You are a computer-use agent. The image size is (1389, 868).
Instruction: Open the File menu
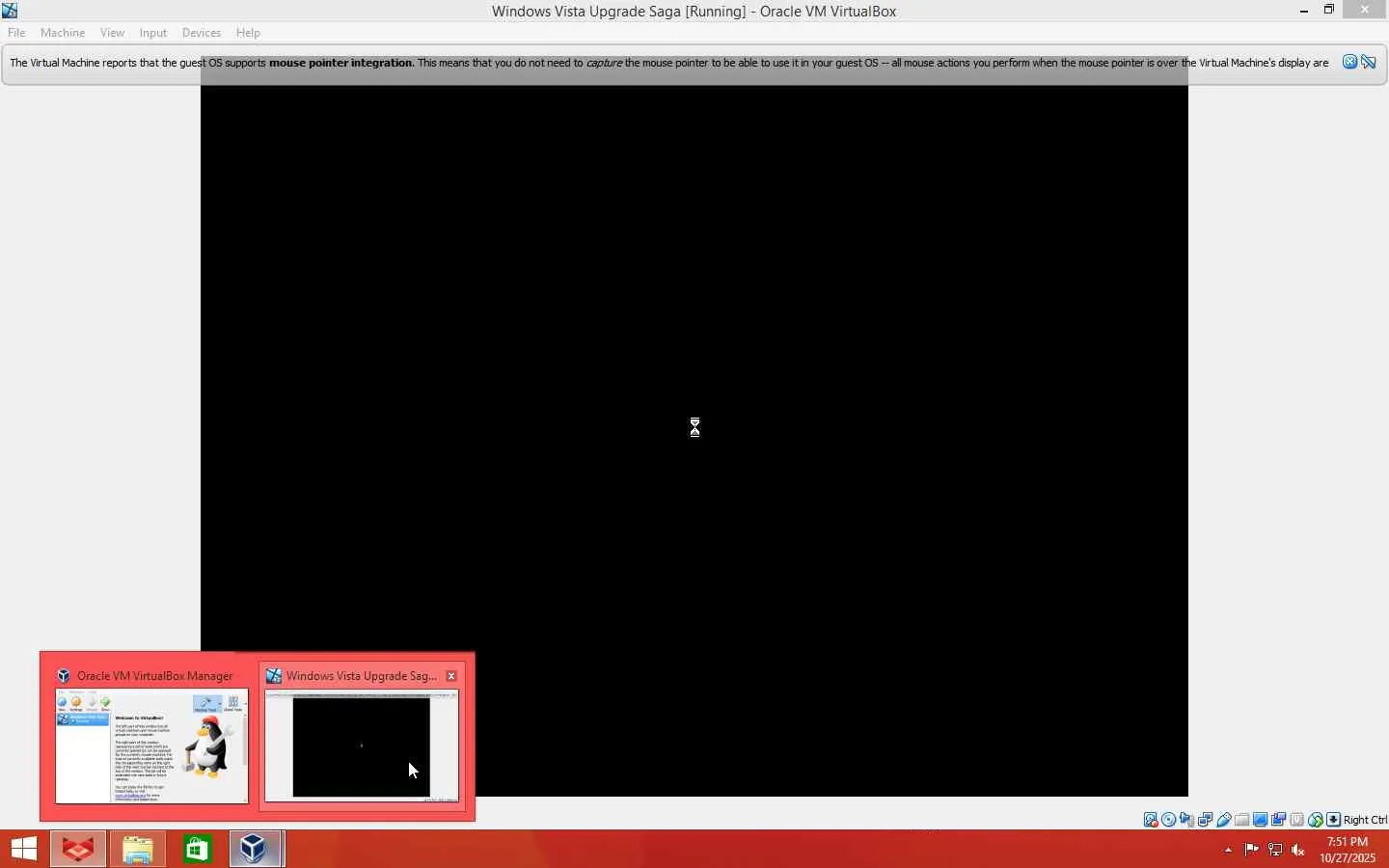click(x=16, y=33)
